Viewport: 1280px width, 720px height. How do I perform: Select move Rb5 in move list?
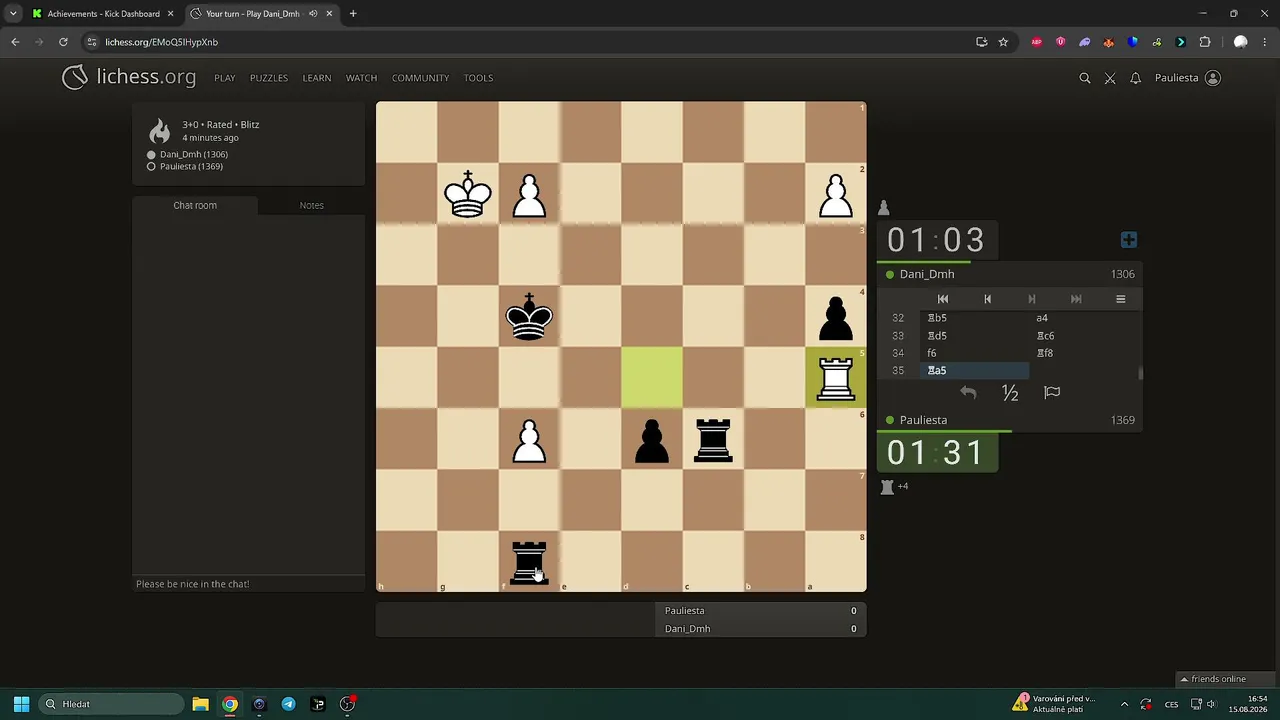(973, 318)
